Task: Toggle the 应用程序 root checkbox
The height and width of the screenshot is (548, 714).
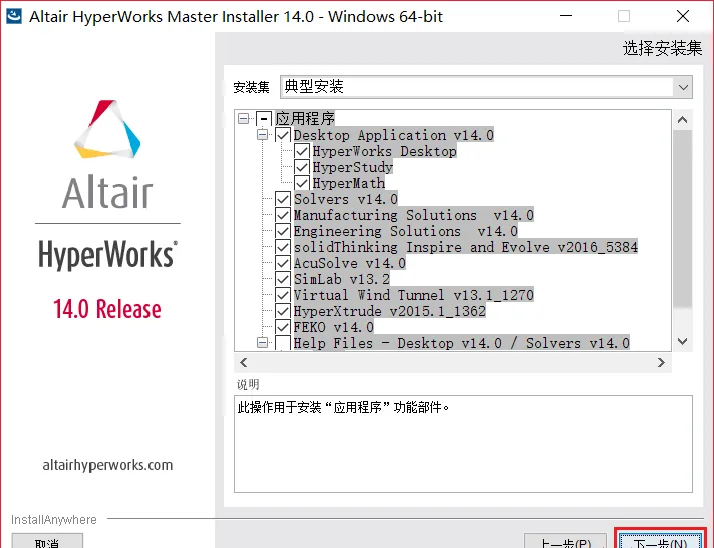Action: [x=264, y=119]
